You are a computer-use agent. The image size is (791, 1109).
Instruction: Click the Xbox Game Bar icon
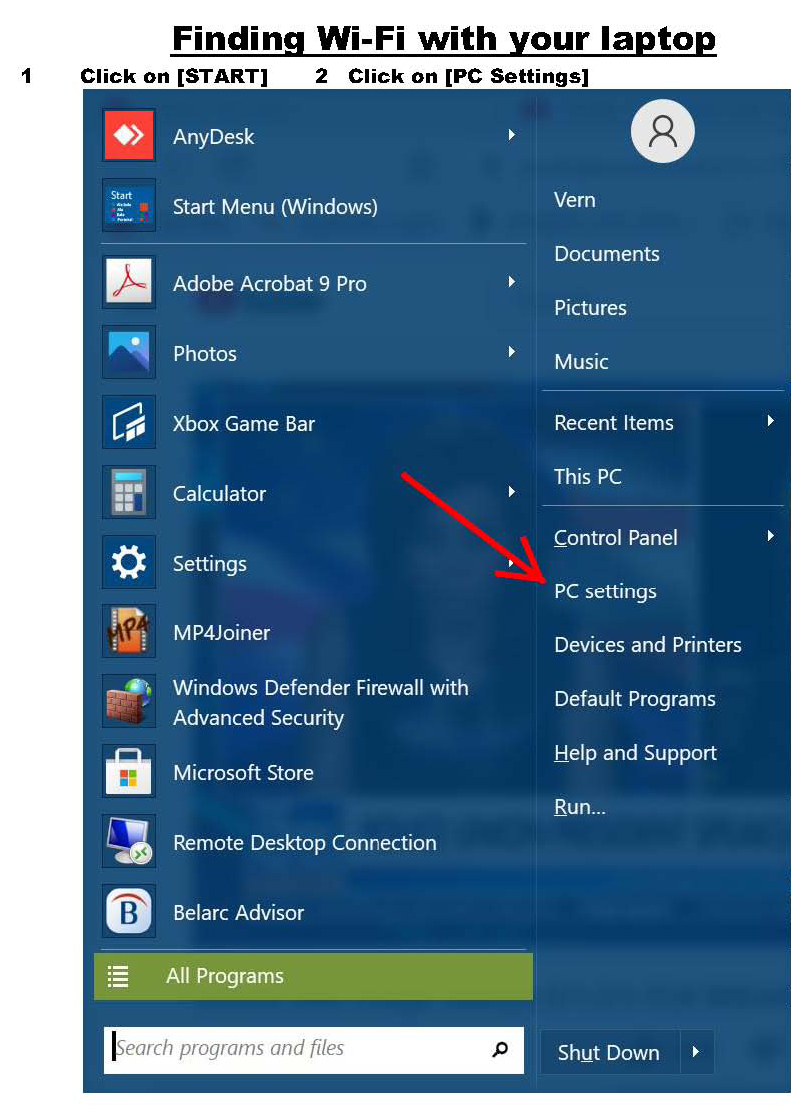point(129,423)
